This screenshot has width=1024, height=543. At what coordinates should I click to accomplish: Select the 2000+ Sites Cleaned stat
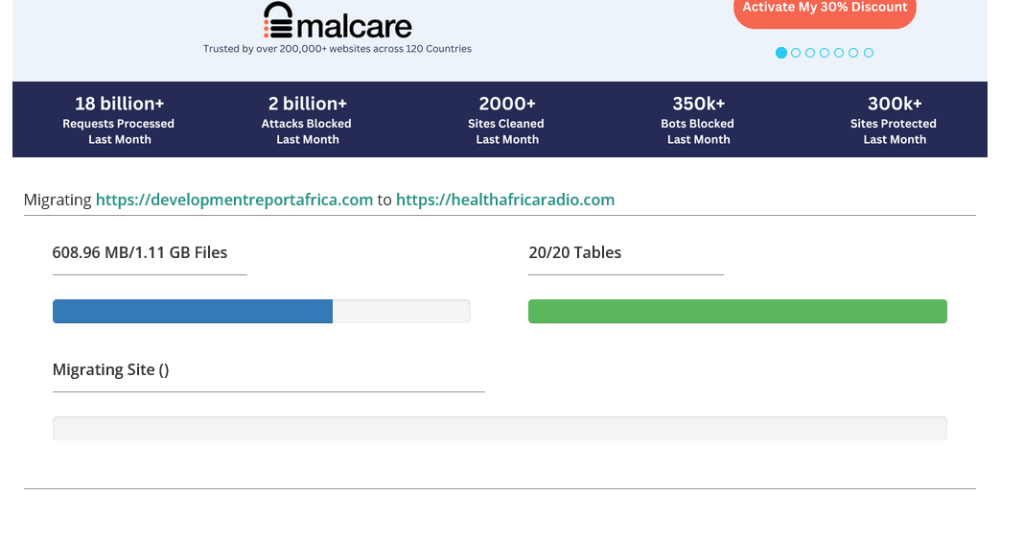[507, 120]
